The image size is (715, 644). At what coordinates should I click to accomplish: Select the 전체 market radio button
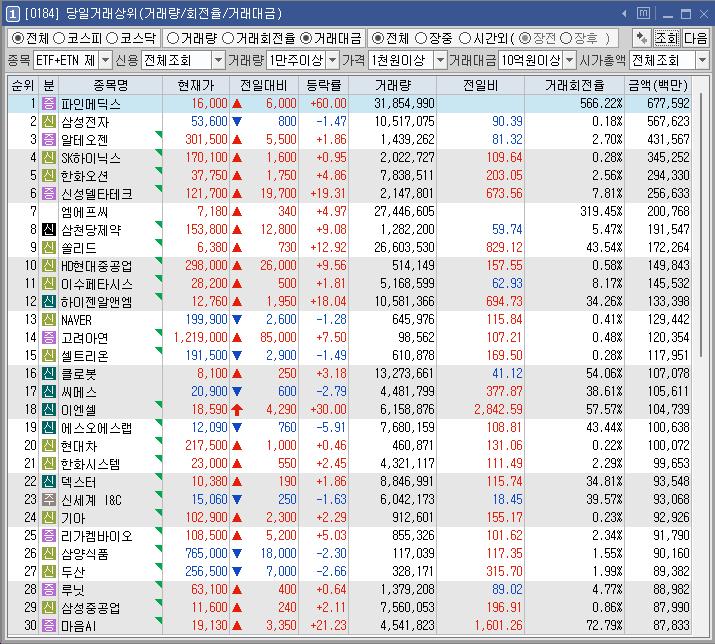click(18, 38)
